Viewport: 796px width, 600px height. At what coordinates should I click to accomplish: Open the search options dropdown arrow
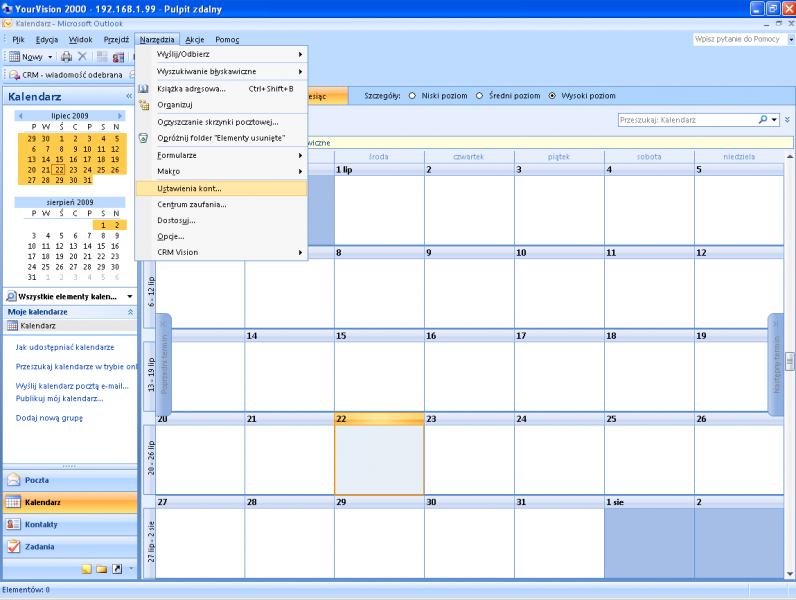click(x=774, y=120)
